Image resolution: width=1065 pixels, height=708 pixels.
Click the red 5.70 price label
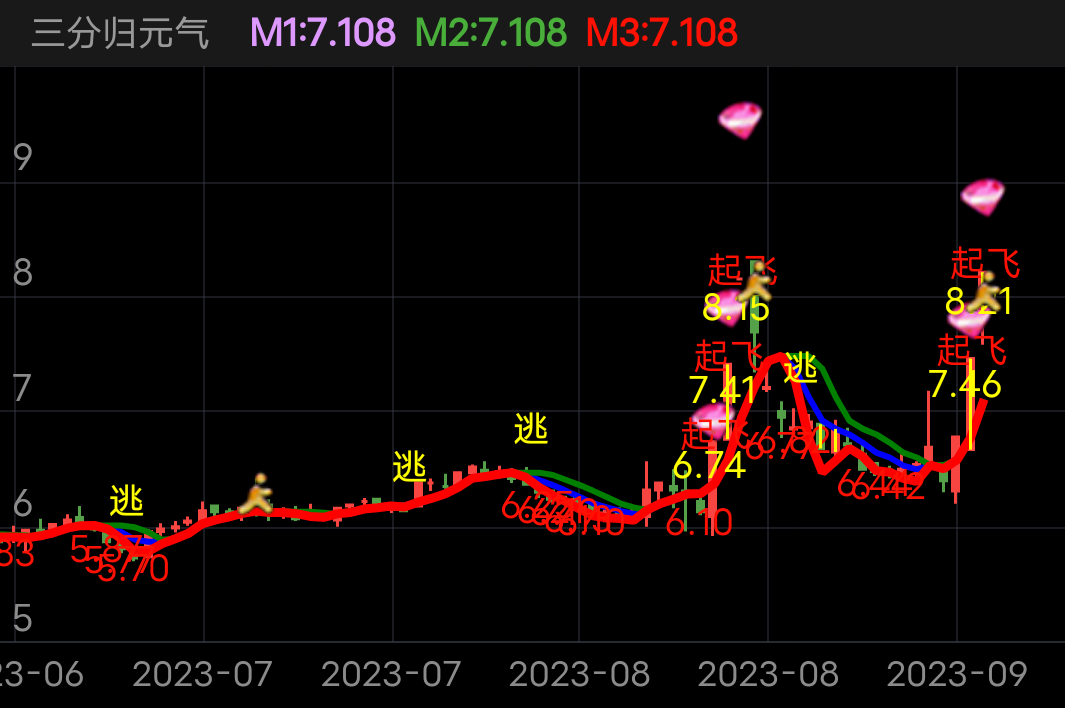134,569
